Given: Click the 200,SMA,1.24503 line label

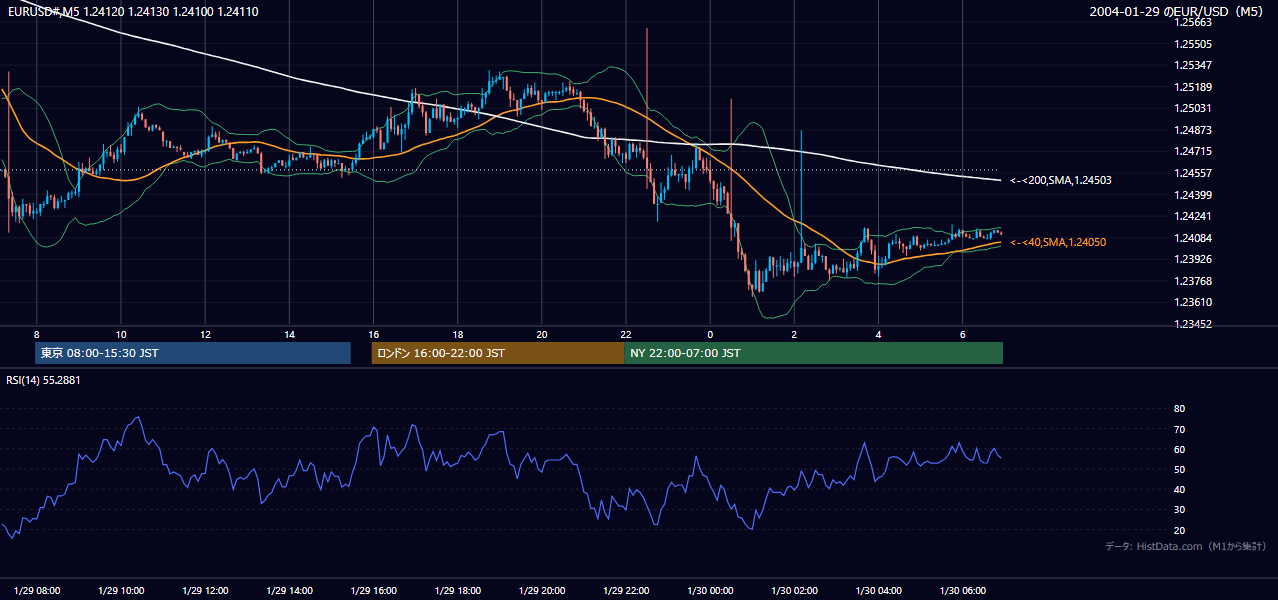Looking at the screenshot, I should (x=1060, y=180).
